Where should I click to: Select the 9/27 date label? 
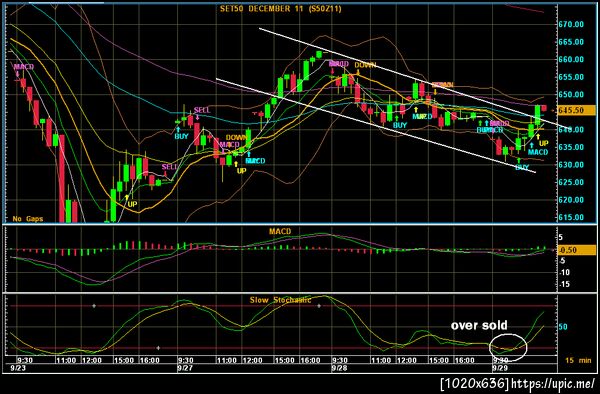tap(184, 368)
